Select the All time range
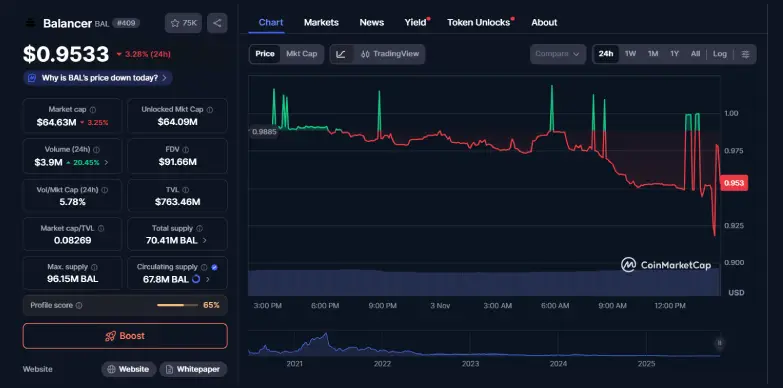The height and width of the screenshot is (388, 783). [695, 54]
